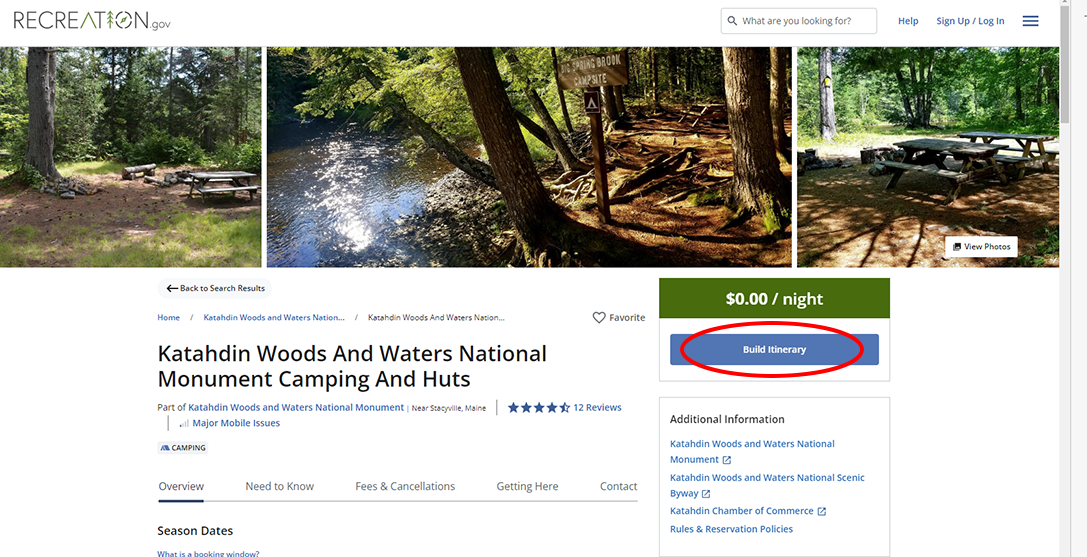Click the star rating icons

[x=539, y=407]
